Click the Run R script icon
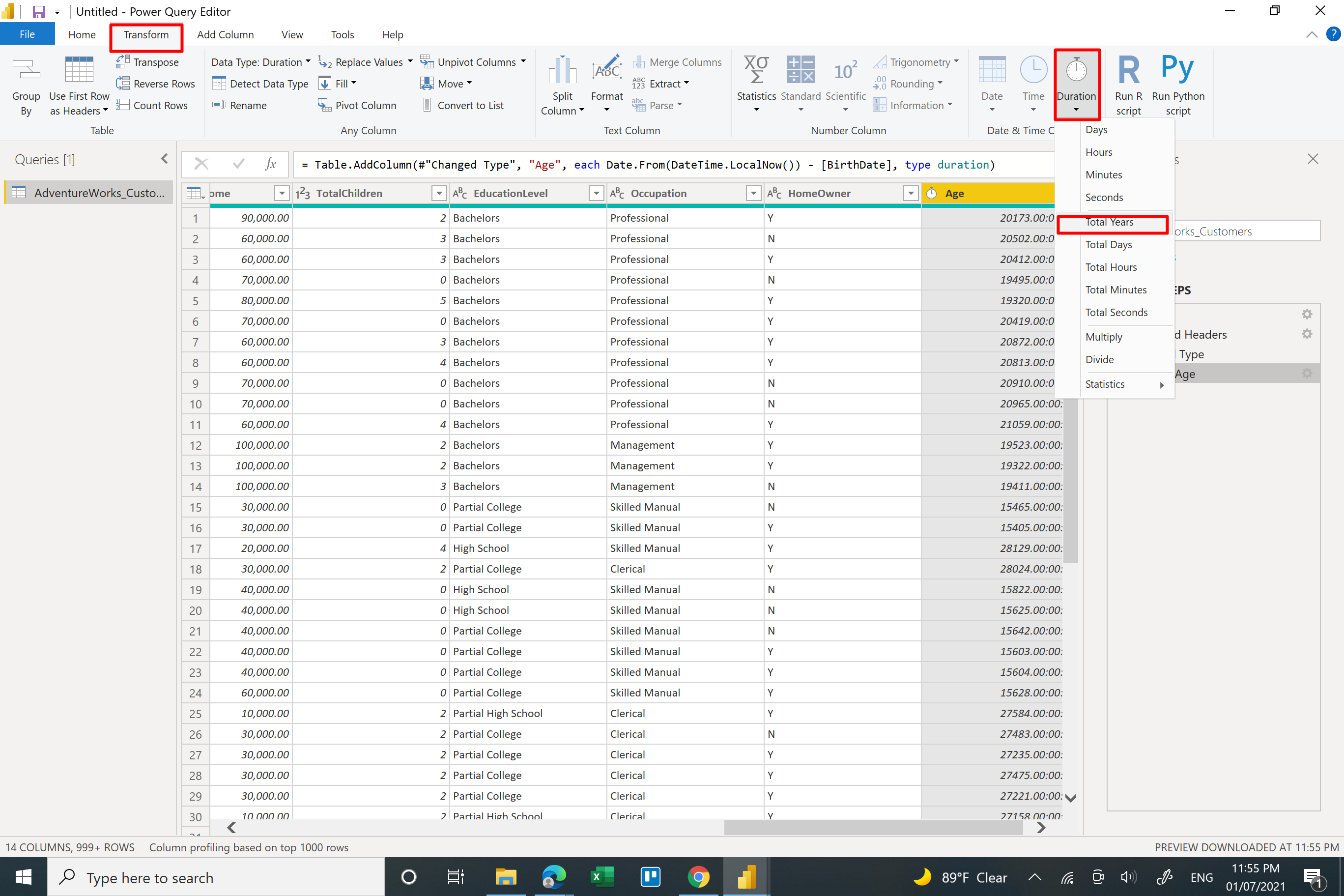The image size is (1344, 896). (1129, 70)
